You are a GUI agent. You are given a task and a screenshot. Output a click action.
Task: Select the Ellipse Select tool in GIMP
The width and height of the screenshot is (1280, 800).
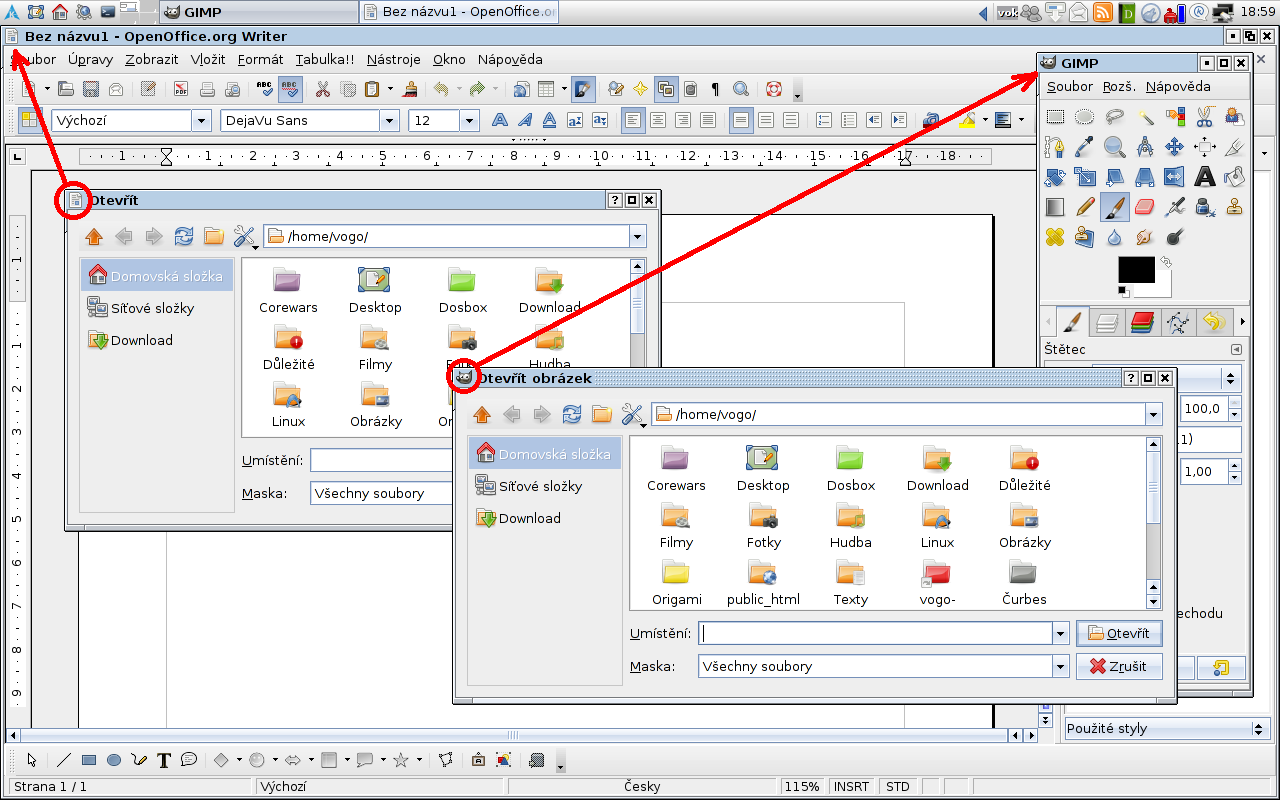[x=1085, y=117]
